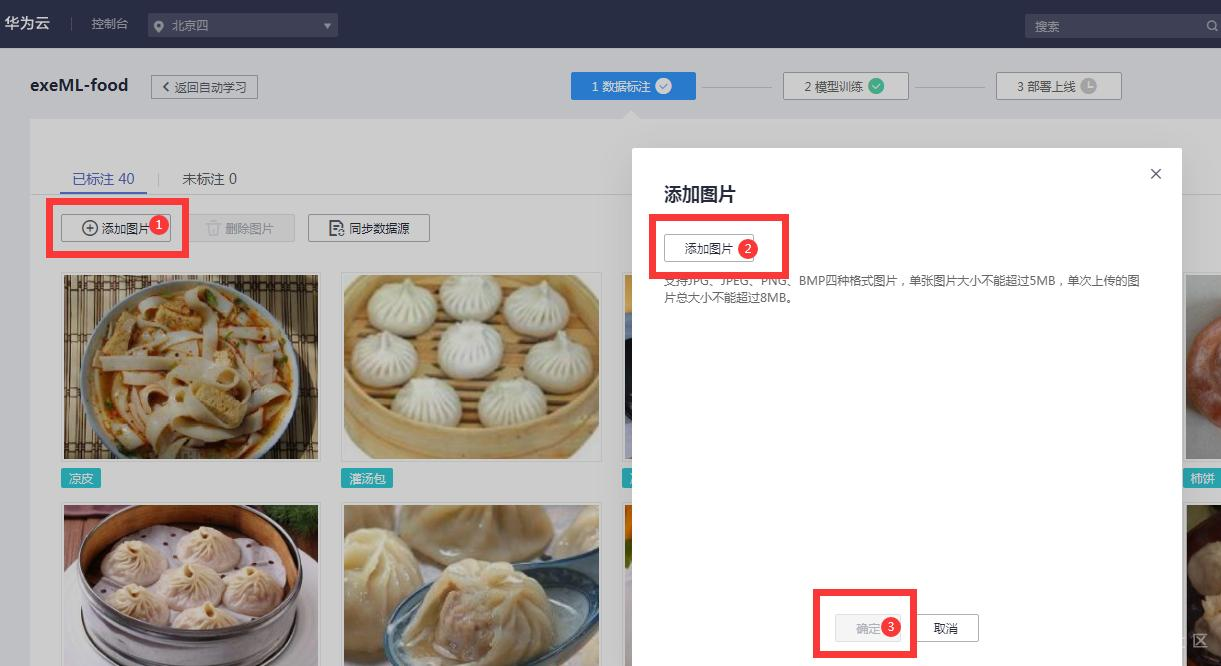Click the plus icon on toolbar 添加图片
The width and height of the screenshot is (1221, 666).
pos(90,228)
